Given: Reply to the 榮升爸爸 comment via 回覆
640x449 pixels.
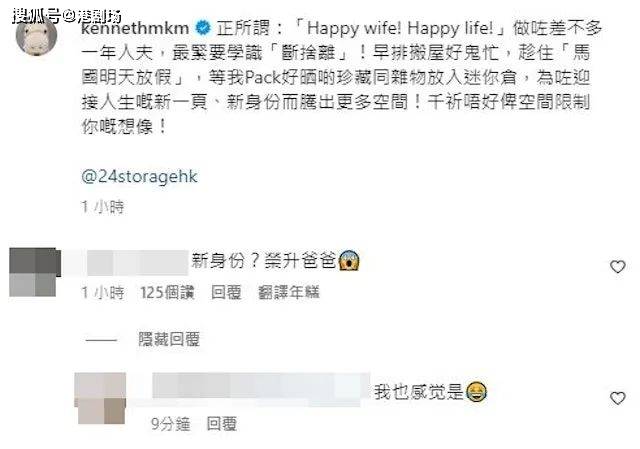Looking at the screenshot, I should [227, 292].
